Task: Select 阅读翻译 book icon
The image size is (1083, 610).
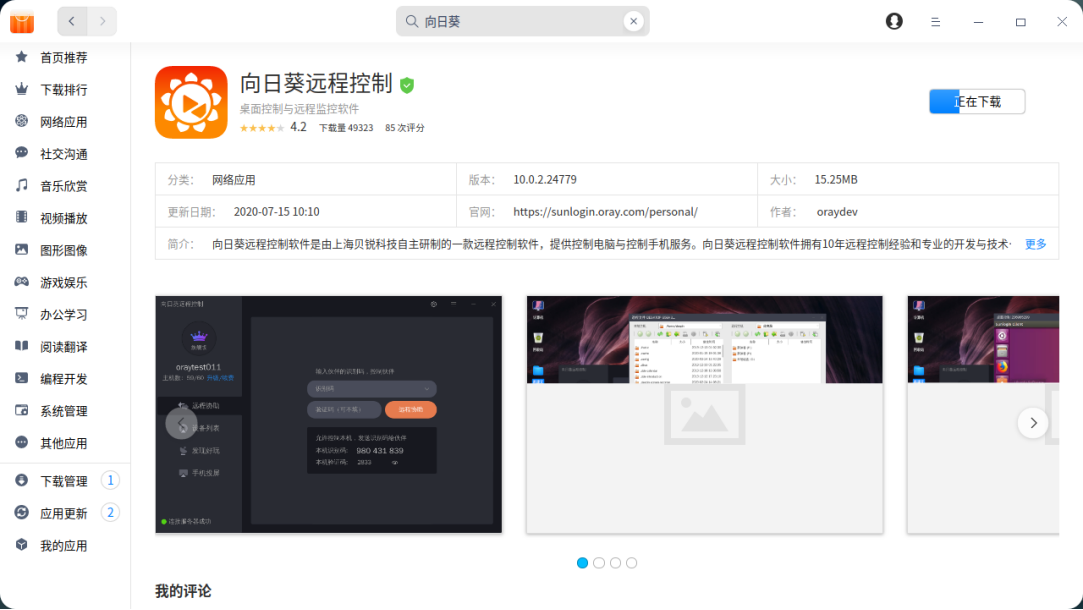Action: pos(21,345)
